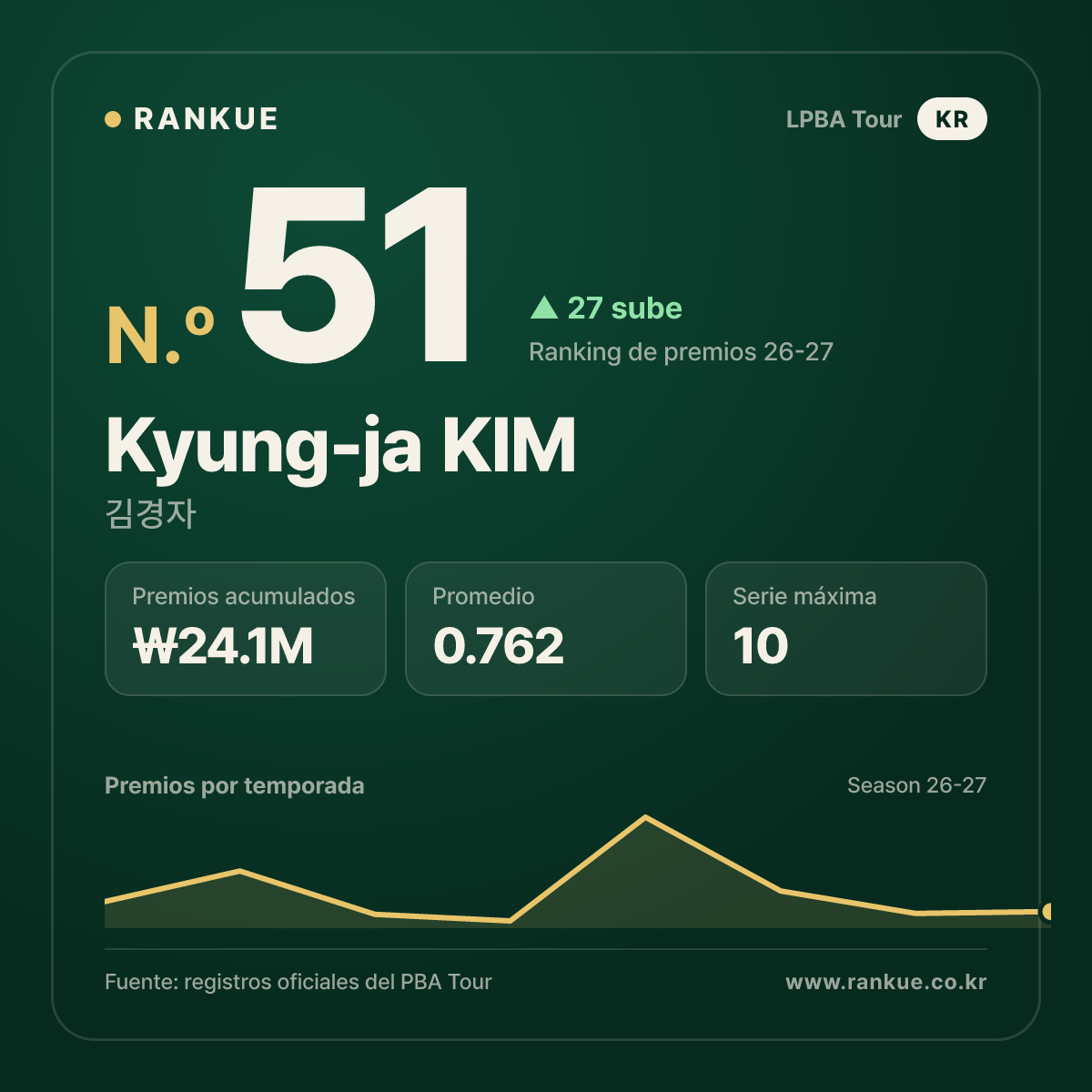Click the 'Premios por temporada' chart heading

(235, 785)
